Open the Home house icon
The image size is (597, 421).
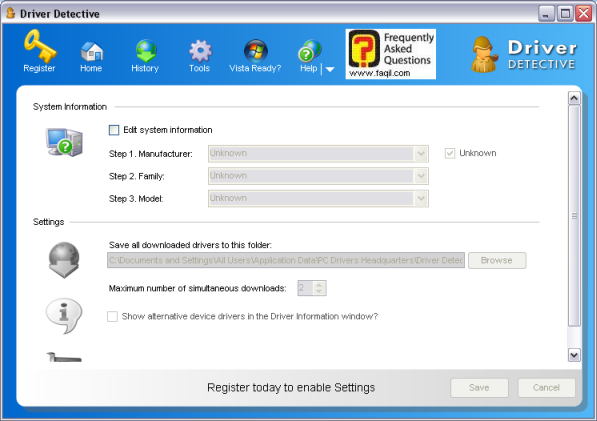[x=91, y=51]
